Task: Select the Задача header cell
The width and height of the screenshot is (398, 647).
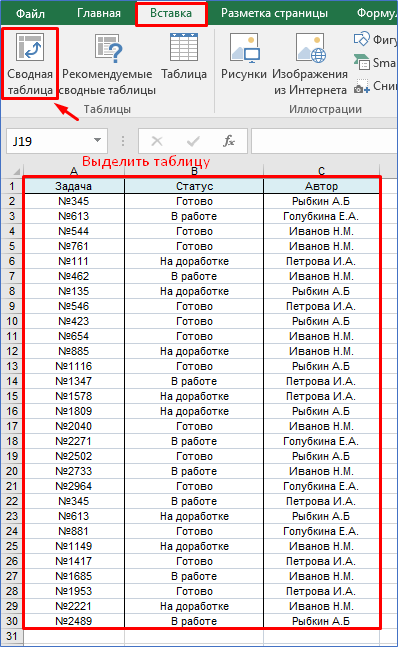Action: [74, 186]
